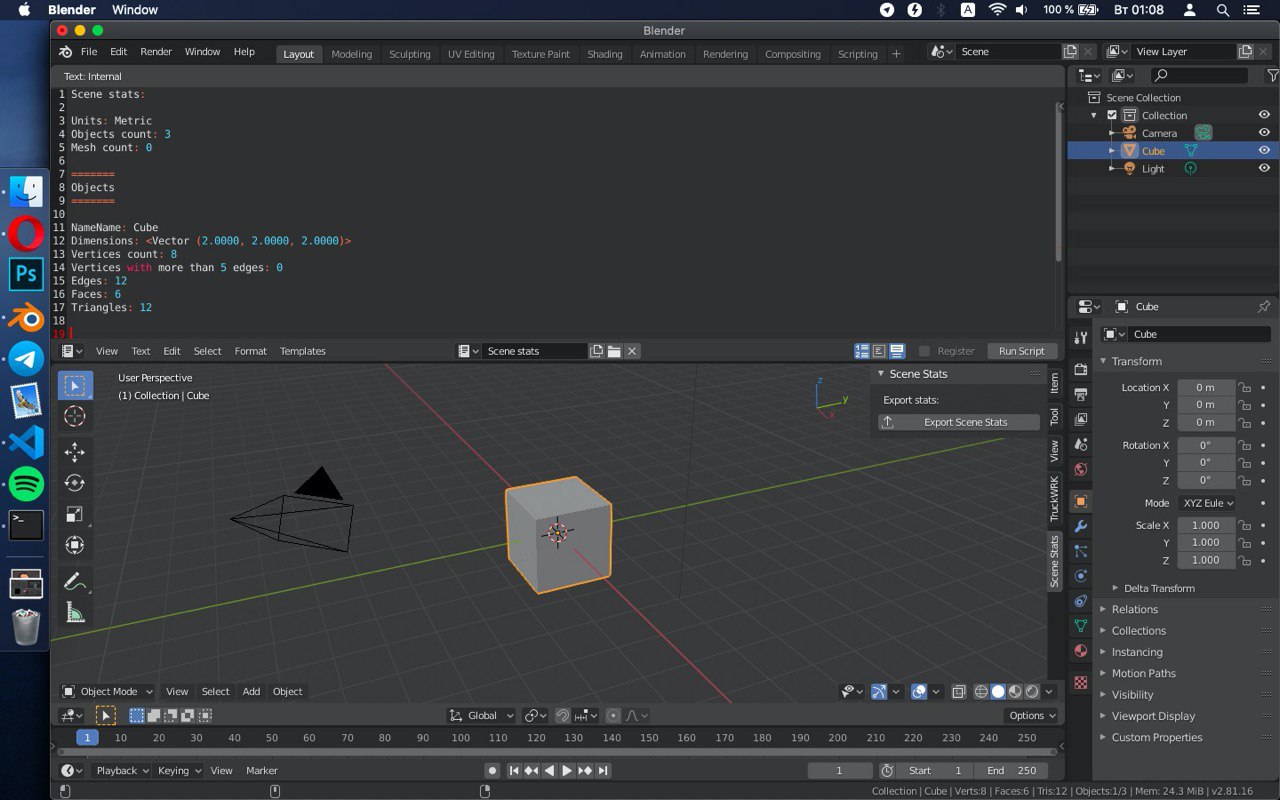The height and width of the screenshot is (800, 1280).
Task: Open the Modifiers properties tab
Action: tap(1080, 526)
